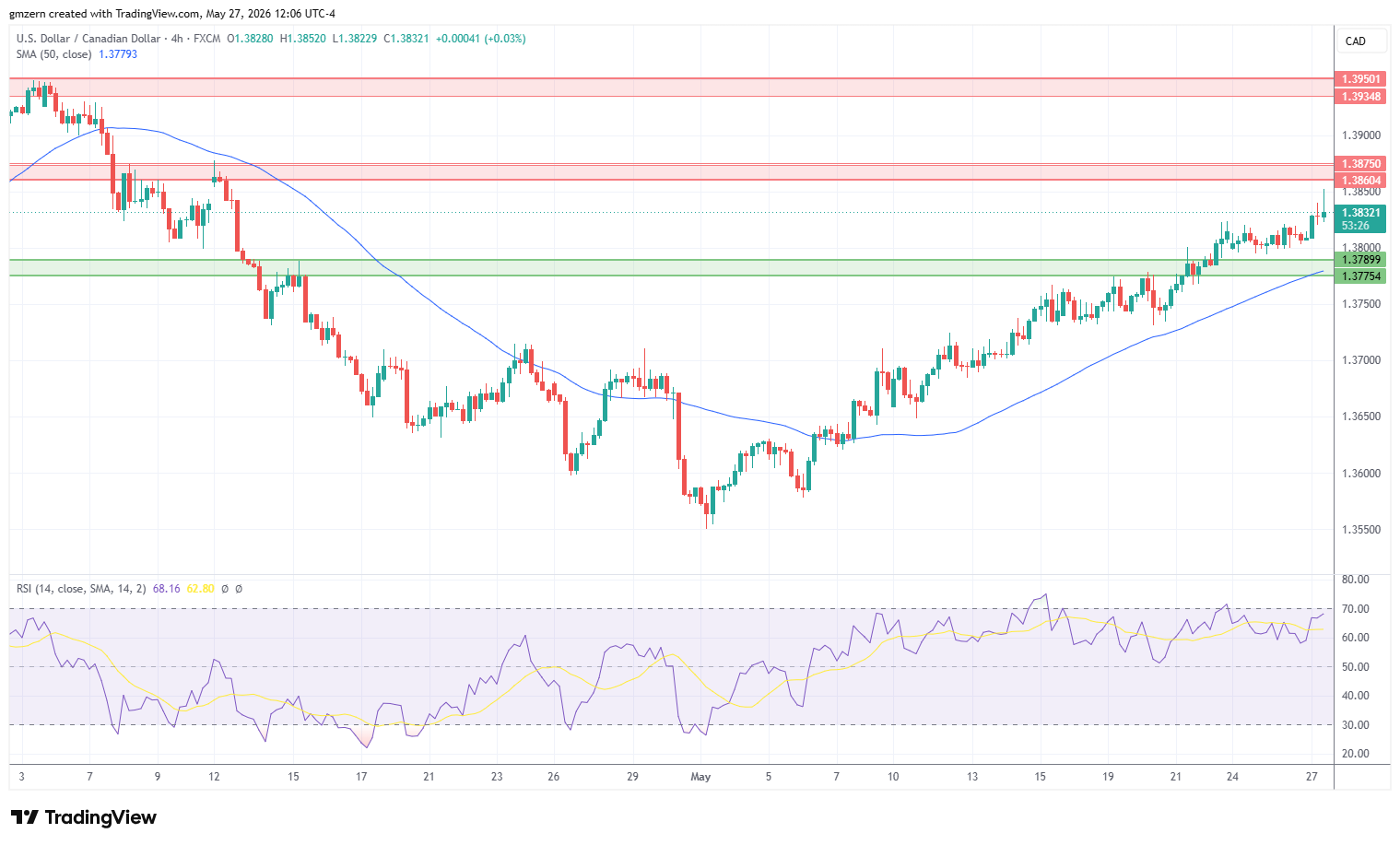Screen dimensions: 1400x845
Task: Click the 30.00 RSI scale label
Action: (1356, 725)
